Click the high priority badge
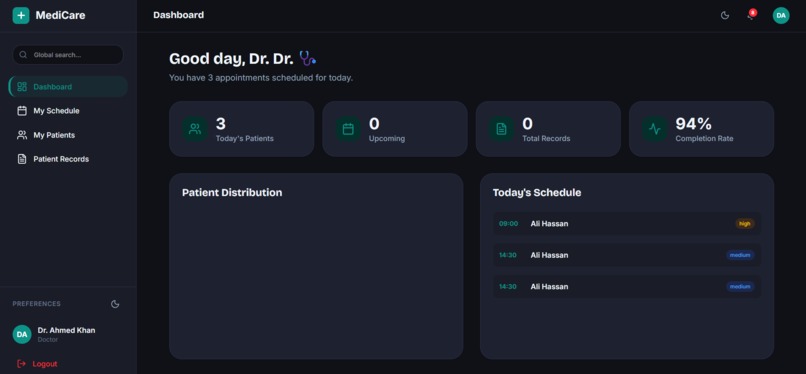 (745, 223)
